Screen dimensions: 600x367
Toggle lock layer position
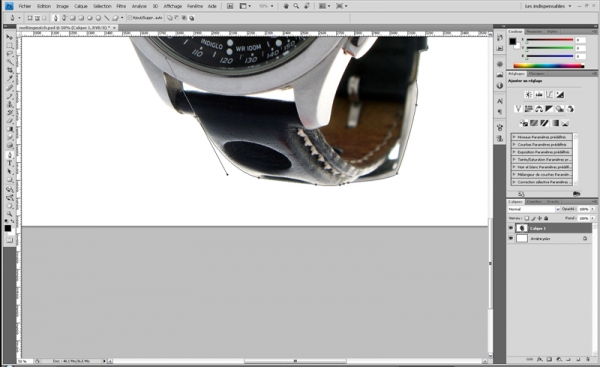pyautogui.click(x=540, y=218)
